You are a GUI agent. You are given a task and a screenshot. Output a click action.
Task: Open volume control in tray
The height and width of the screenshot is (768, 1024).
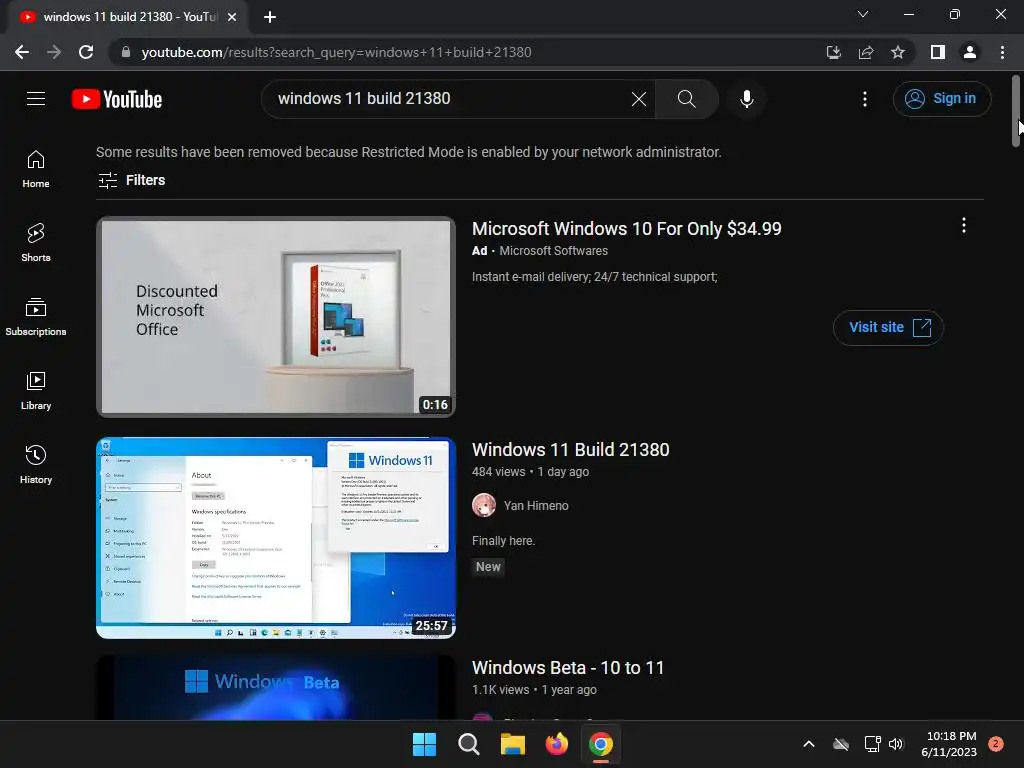point(896,744)
